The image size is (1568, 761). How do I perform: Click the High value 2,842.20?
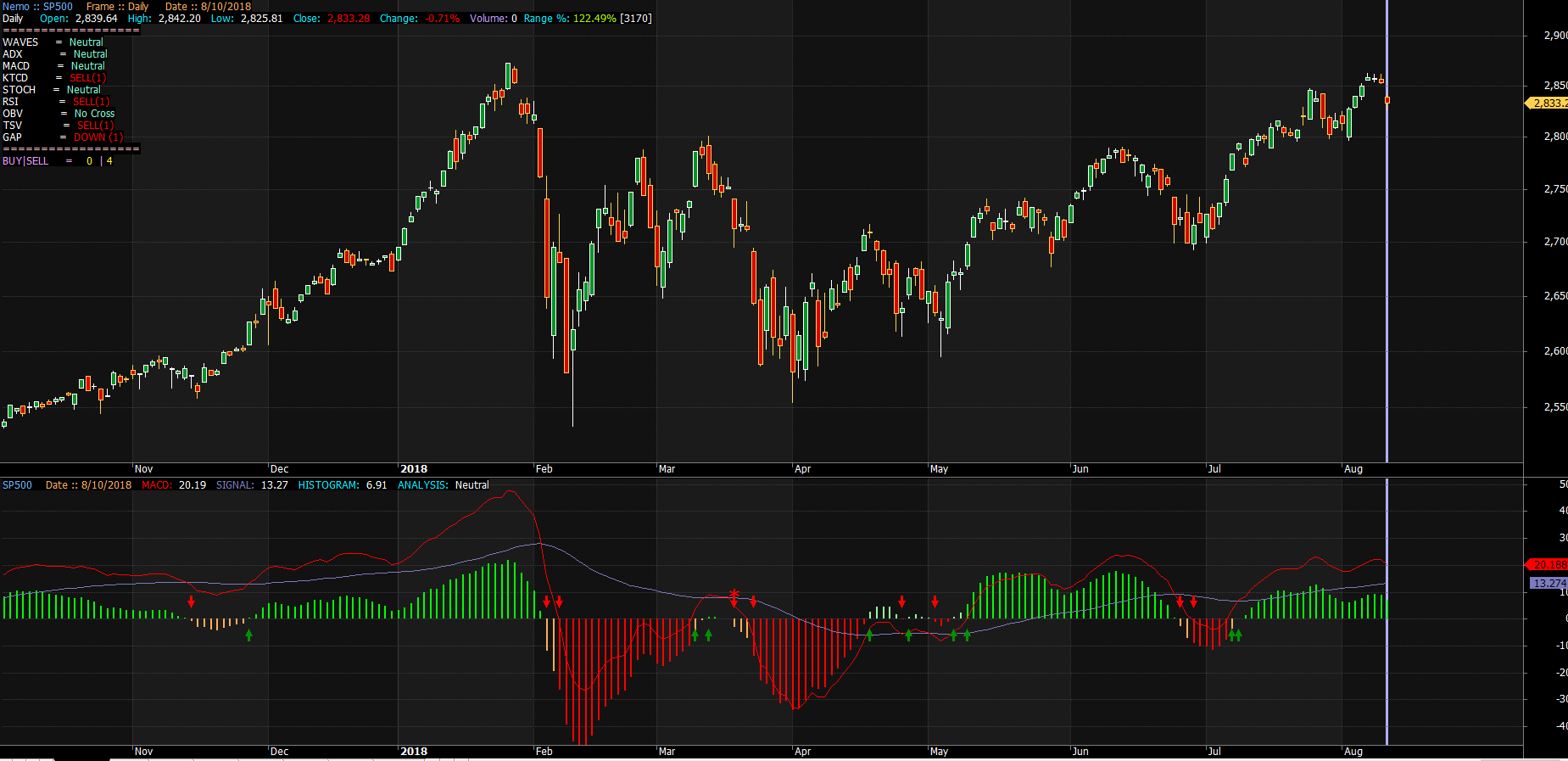(180, 18)
